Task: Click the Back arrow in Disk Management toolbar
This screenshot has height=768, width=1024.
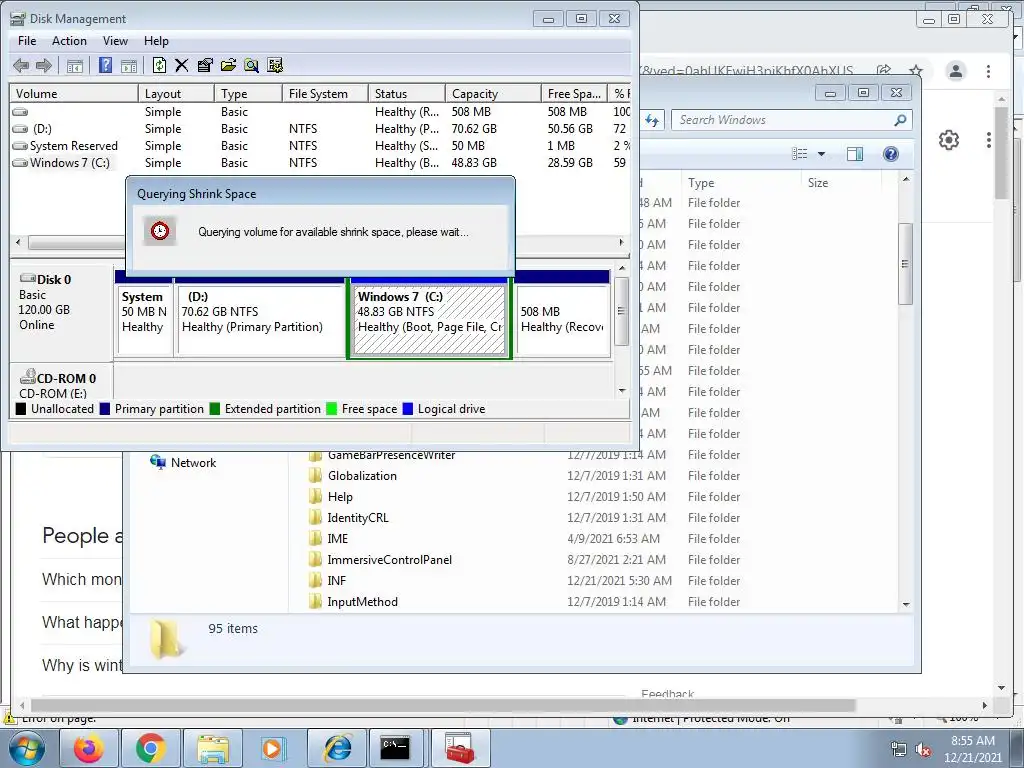Action: pos(21,65)
